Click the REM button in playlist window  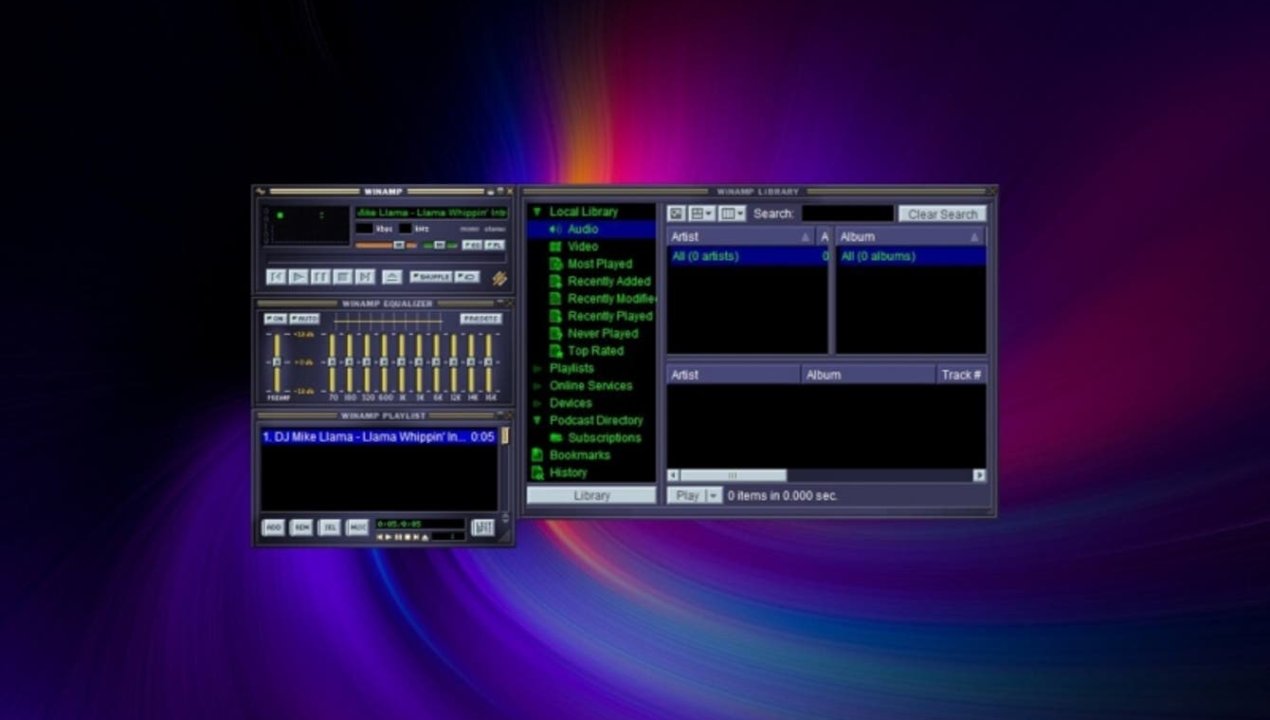coord(301,527)
